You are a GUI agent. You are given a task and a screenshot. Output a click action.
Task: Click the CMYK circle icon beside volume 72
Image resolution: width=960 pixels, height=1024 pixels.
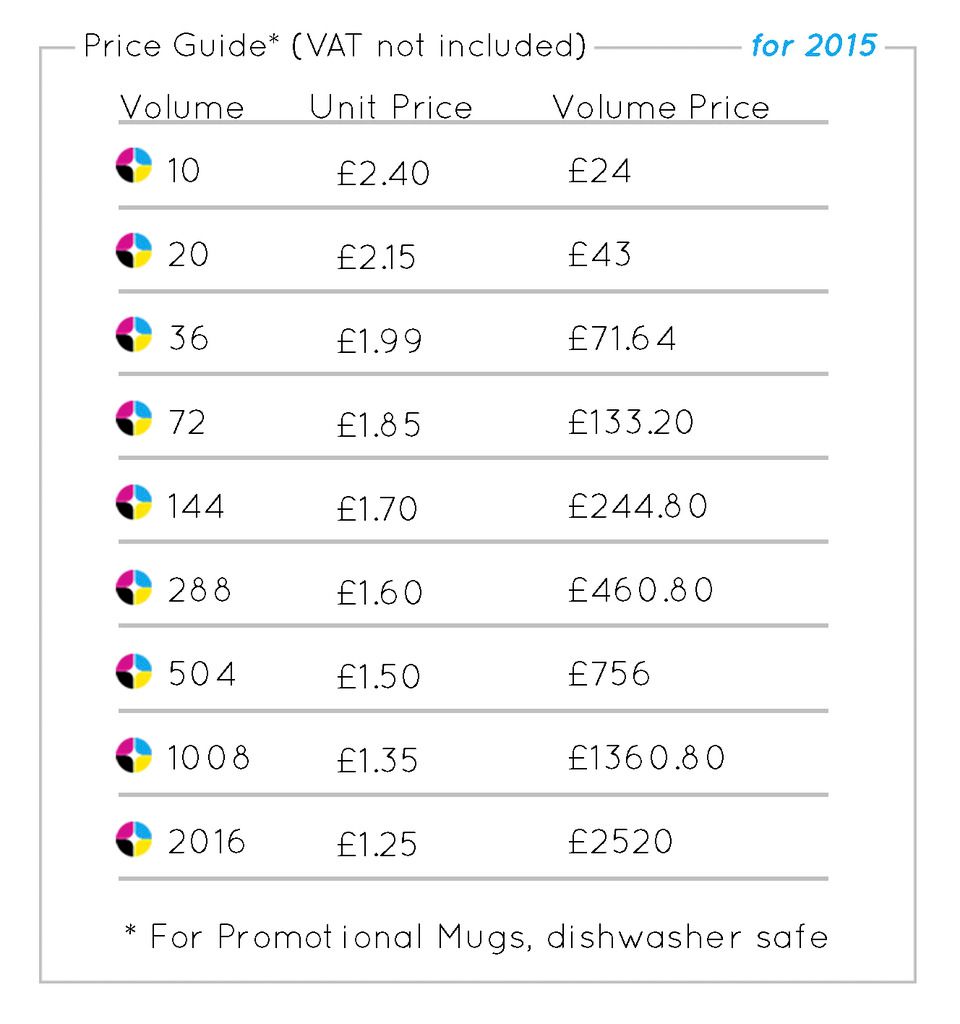tap(134, 418)
